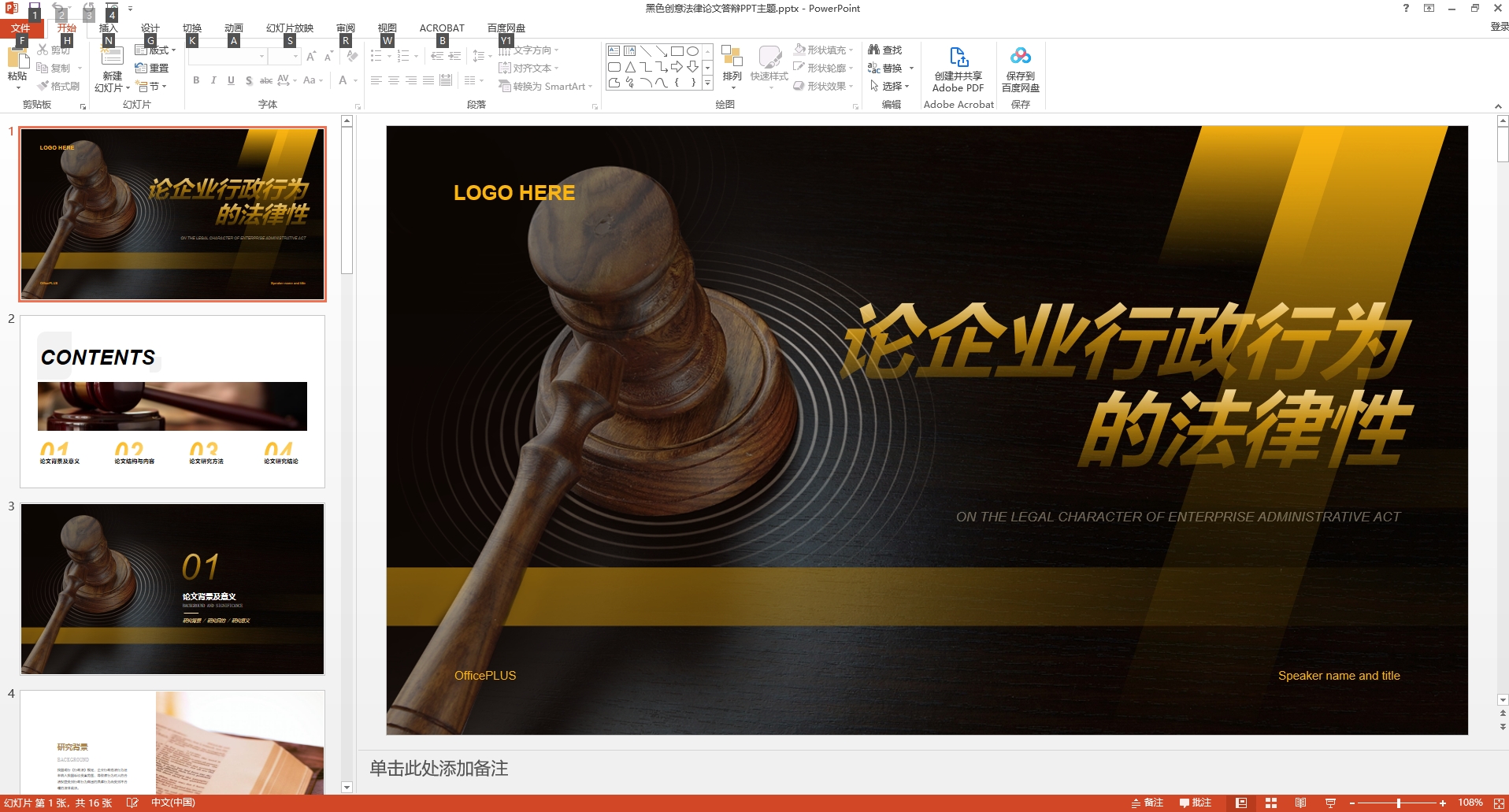Image resolution: width=1509 pixels, height=812 pixels.
Task: Click the Find (查找) icon
Action: tap(884, 50)
